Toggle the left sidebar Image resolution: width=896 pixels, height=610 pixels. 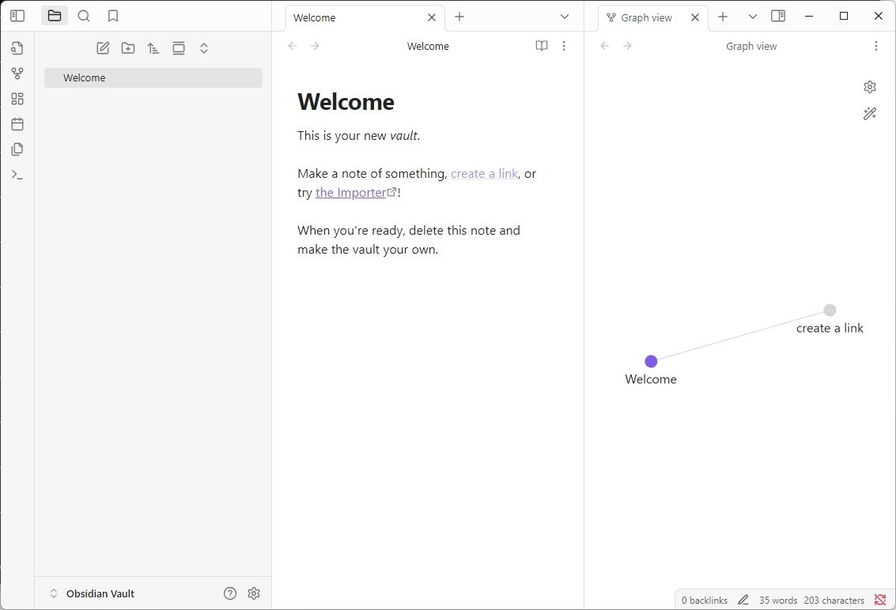pos(17,16)
